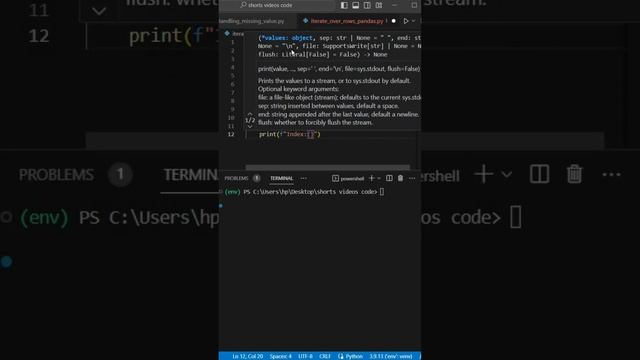Click breadcrumb file item above line numbers
Screen dimensions: 640x360
tap(234, 33)
